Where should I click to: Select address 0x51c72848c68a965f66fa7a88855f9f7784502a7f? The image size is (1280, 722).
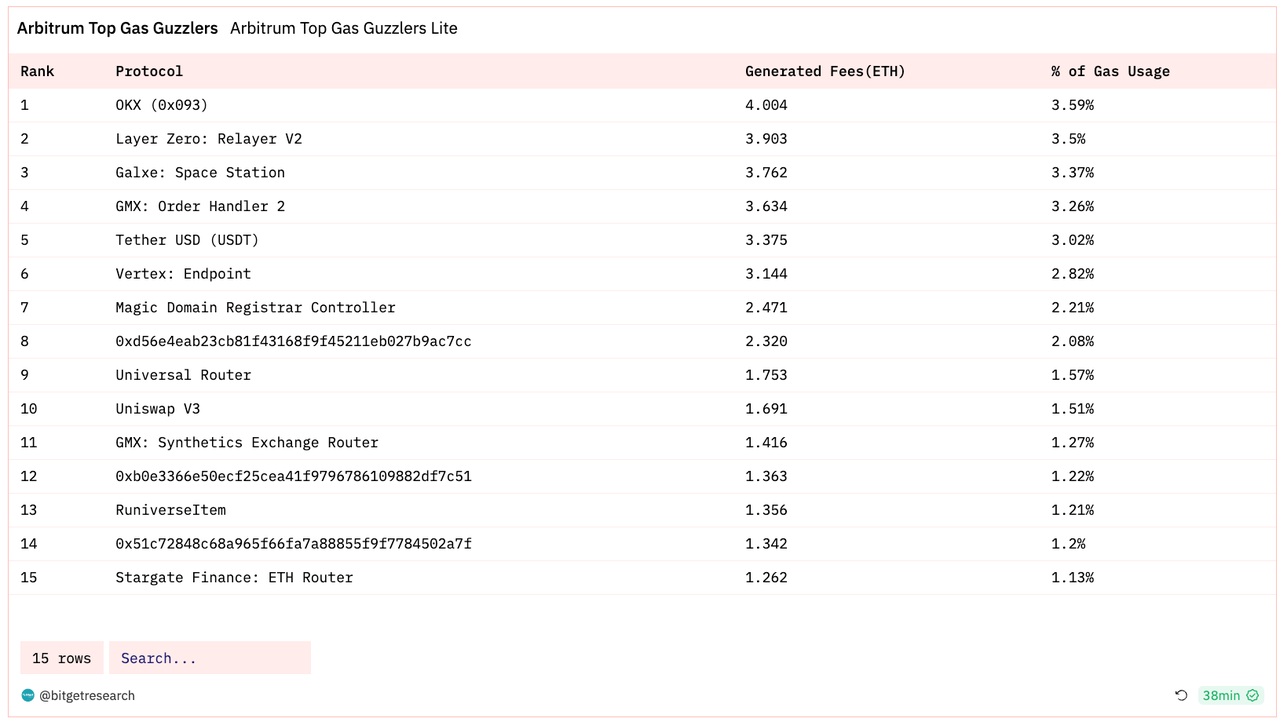pos(293,544)
